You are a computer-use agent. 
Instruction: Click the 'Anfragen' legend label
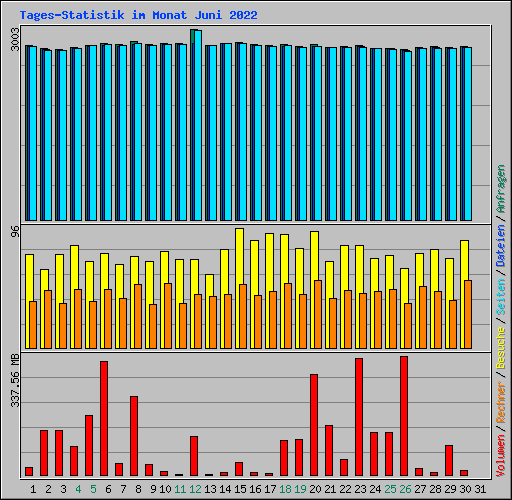pyautogui.click(x=501, y=189)
